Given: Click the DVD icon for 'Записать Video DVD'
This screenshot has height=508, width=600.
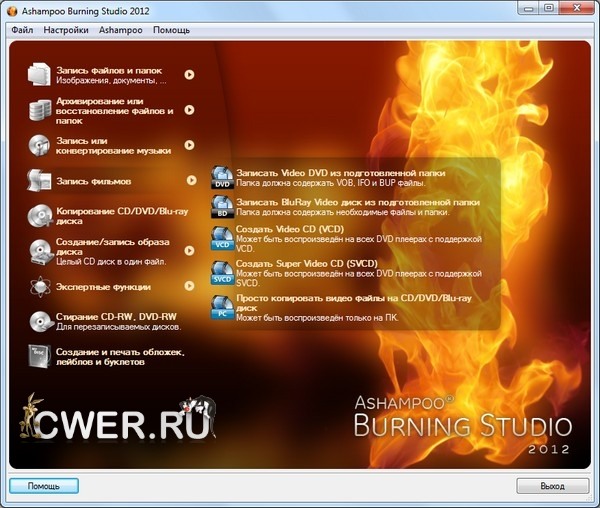Looking at the screenshot, I should pyautogui.click(x=221, y=179).
